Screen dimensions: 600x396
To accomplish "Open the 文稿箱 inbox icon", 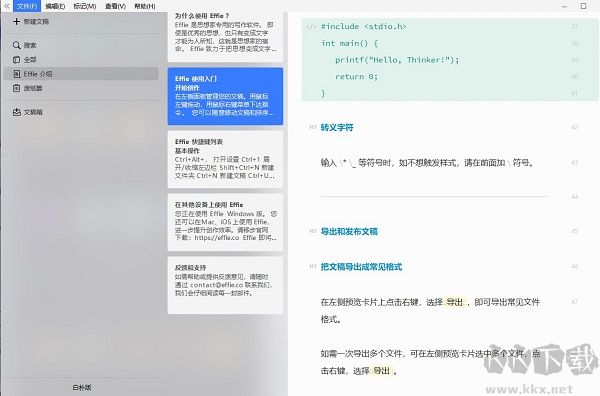I will pos(16,112).
